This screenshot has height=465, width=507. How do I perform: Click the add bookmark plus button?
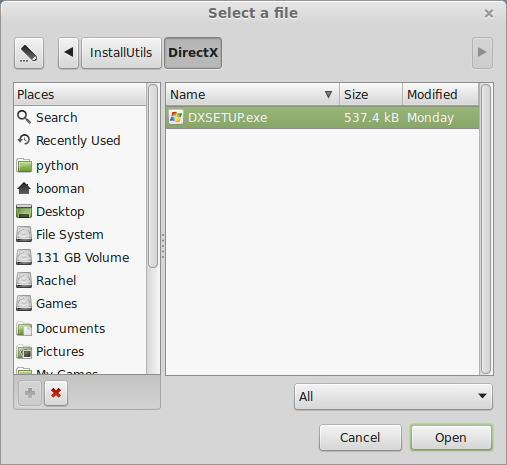[30, 393]
